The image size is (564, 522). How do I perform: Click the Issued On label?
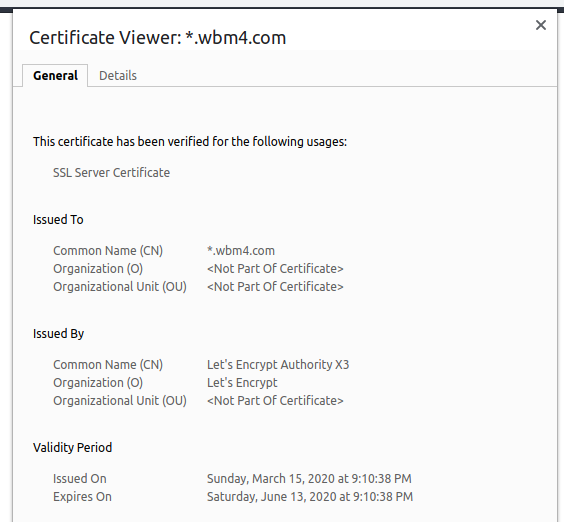coord(80,479)
